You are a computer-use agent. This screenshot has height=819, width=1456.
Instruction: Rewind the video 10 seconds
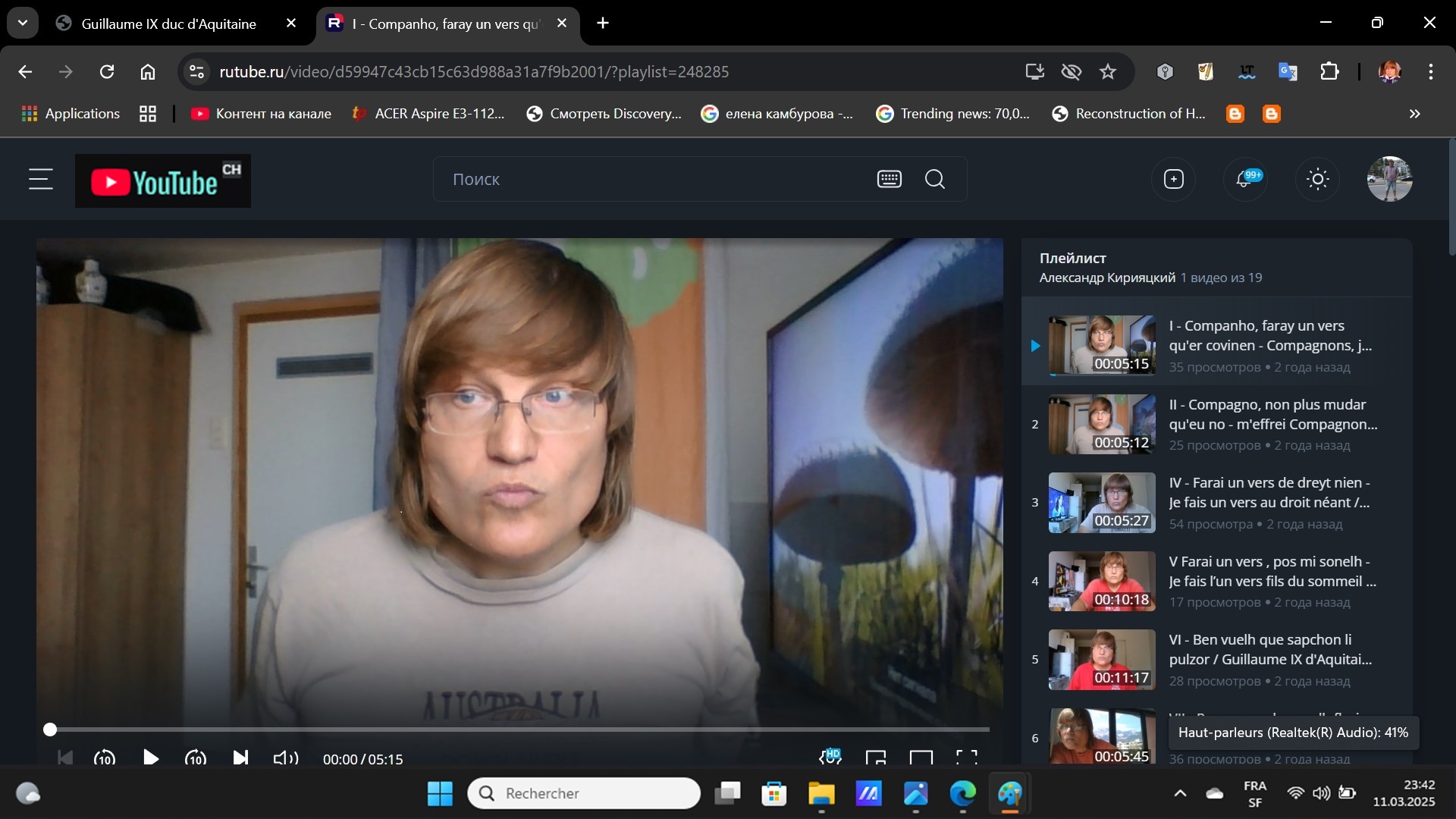click(x=105, y=758)
